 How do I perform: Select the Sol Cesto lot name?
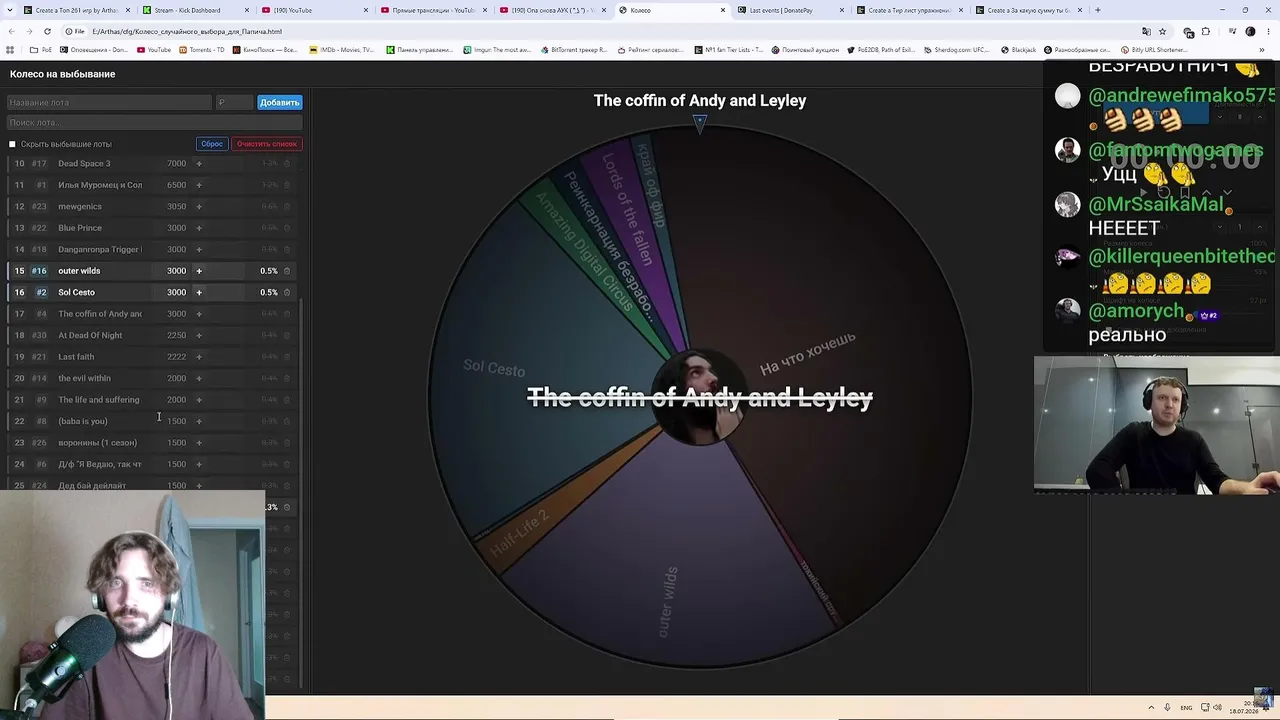[76, 293]
